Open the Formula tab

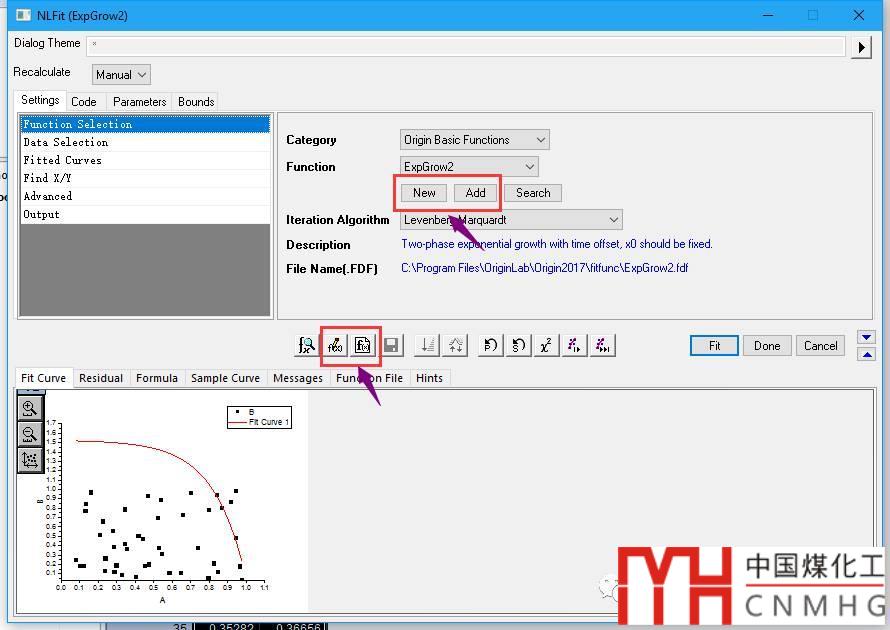[157, 378]
